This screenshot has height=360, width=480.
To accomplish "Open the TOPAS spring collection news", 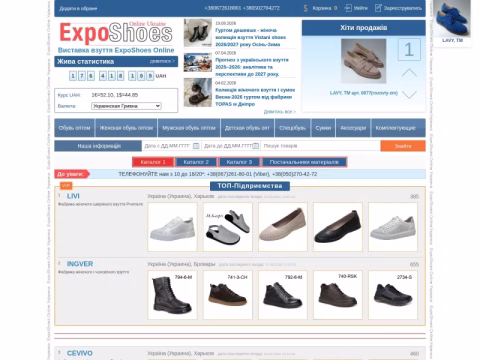I will tap(255, 97).
